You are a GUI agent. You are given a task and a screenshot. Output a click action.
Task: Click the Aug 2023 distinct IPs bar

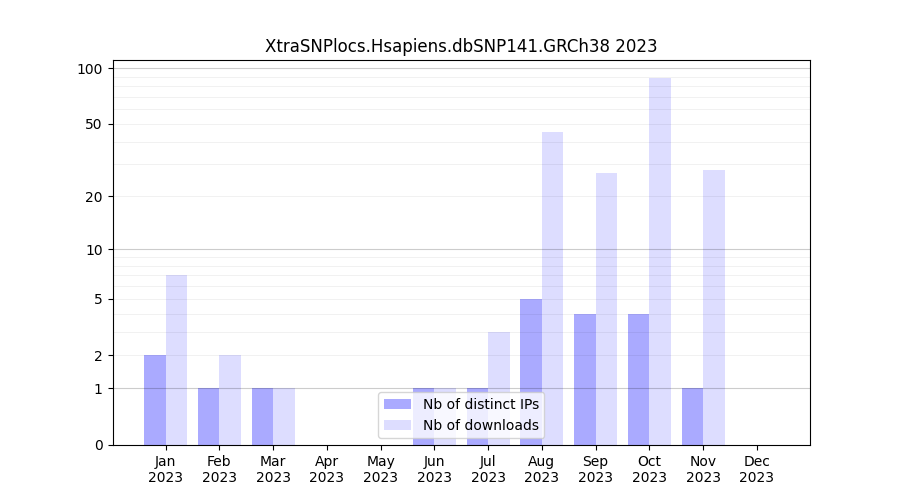click(531, 371)
